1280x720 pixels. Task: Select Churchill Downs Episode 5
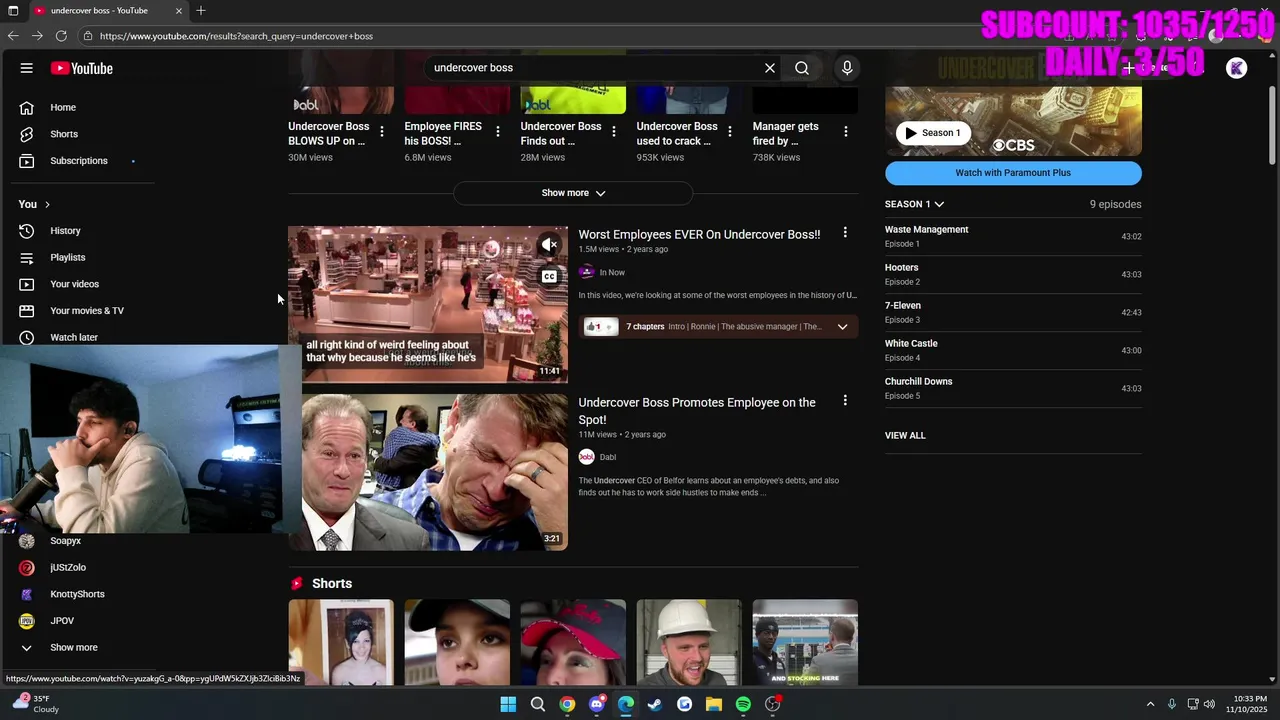pos(1013,388)
